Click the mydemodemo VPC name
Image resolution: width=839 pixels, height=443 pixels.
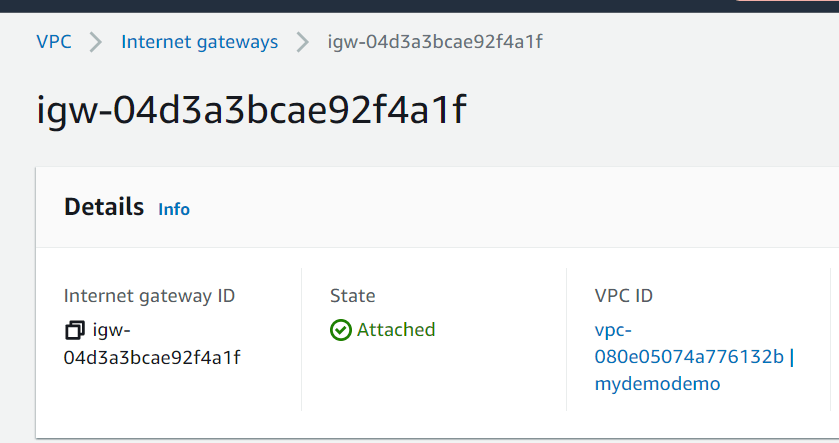(x=657, y=383)
